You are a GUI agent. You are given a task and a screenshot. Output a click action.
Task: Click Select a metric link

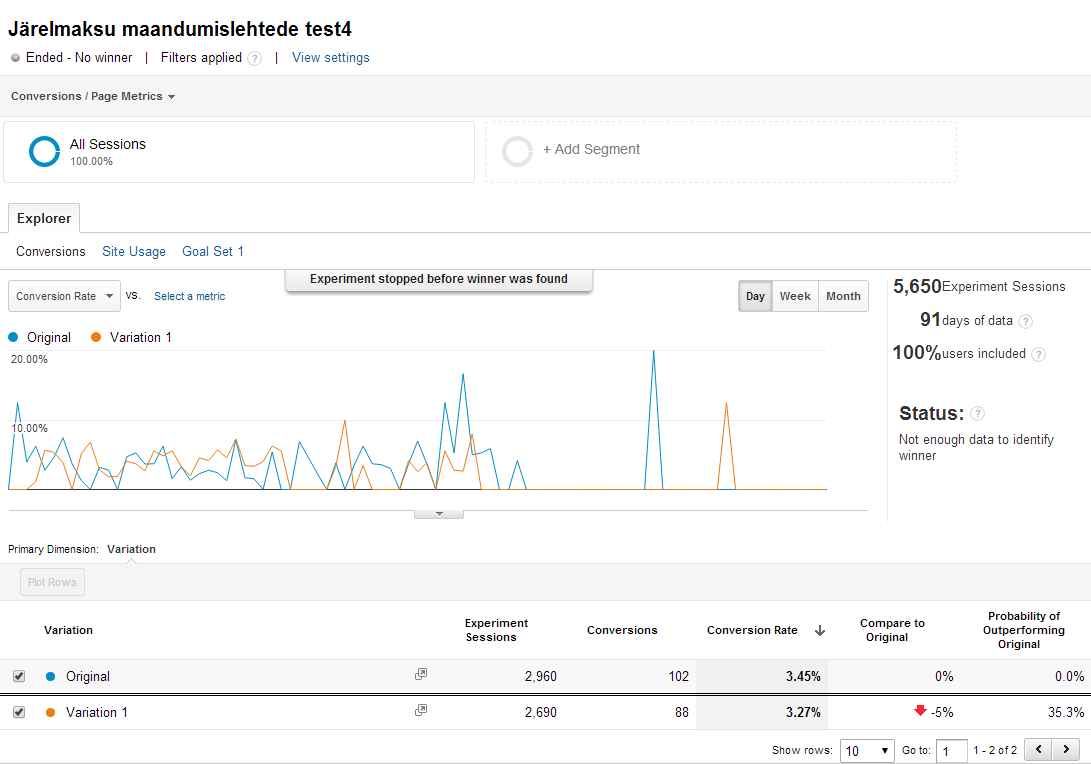(189, 297)
